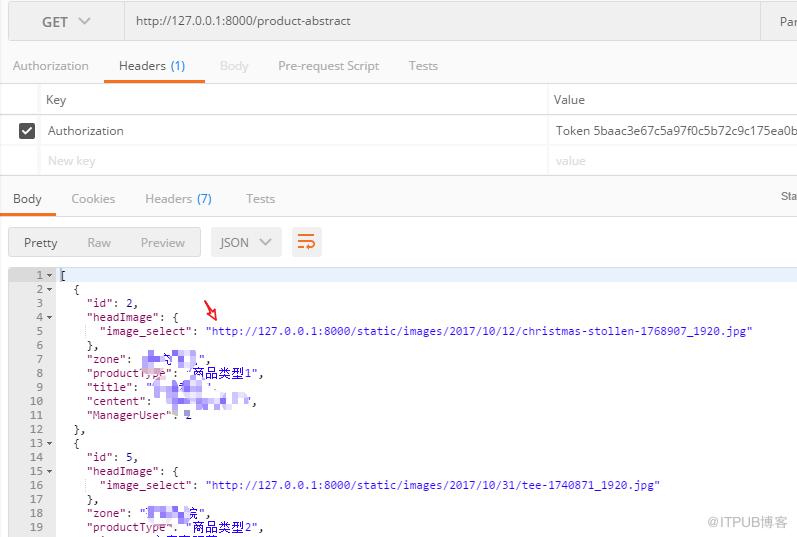Viewport: 797px width, 537px height.
Task: Click the "id": 5 line
Action: [112, 457]
